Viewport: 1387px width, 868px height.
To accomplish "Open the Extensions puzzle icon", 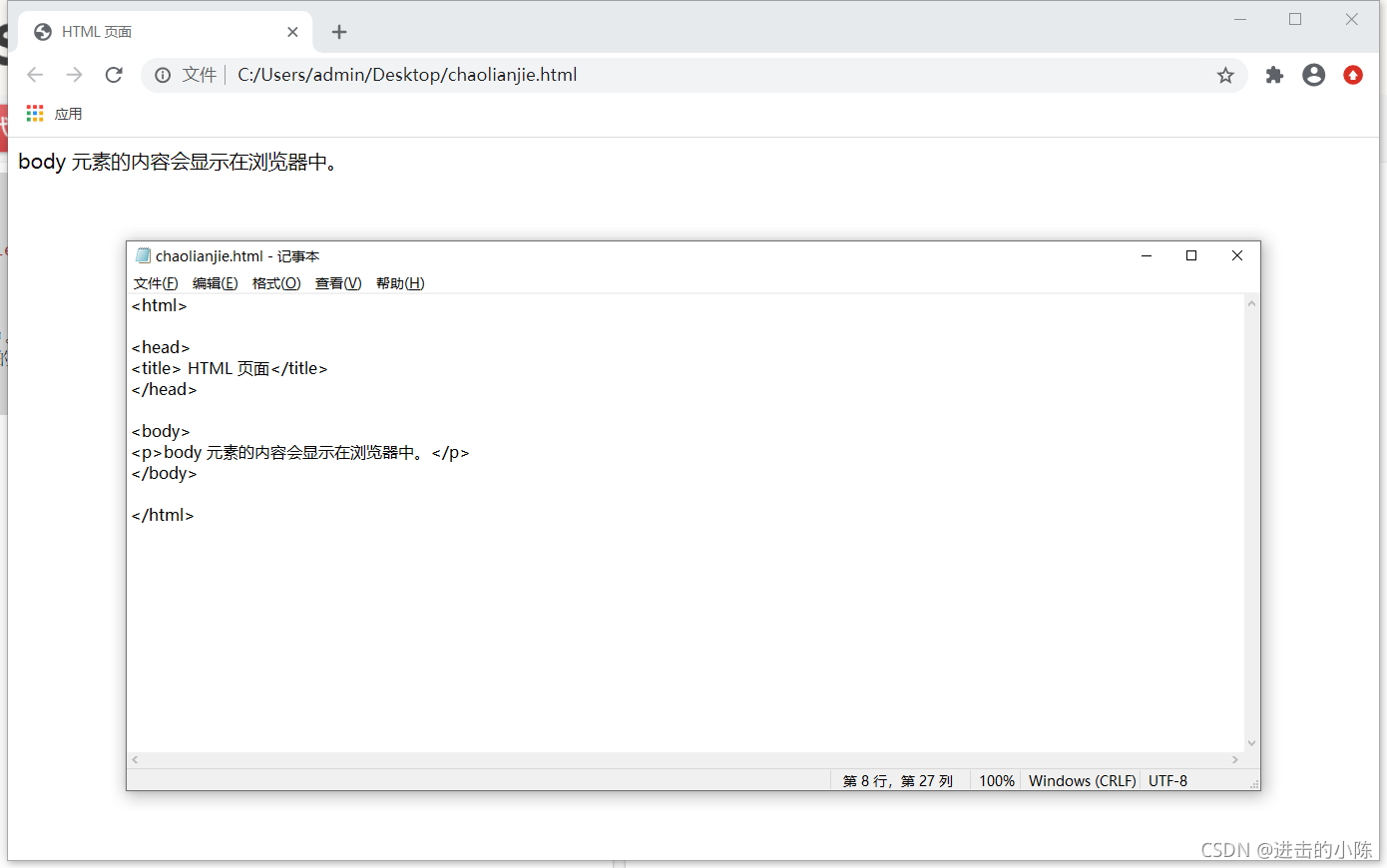I will [x=1274, y=75].
